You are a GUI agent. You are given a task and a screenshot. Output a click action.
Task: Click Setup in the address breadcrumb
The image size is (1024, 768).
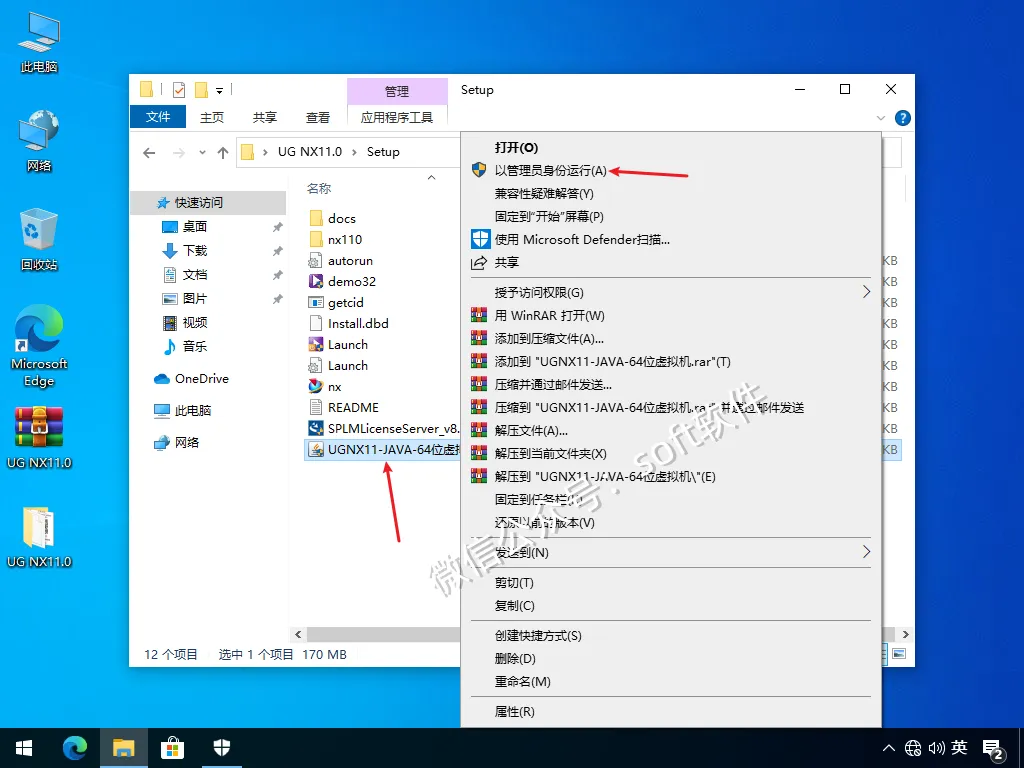point(383,152)
